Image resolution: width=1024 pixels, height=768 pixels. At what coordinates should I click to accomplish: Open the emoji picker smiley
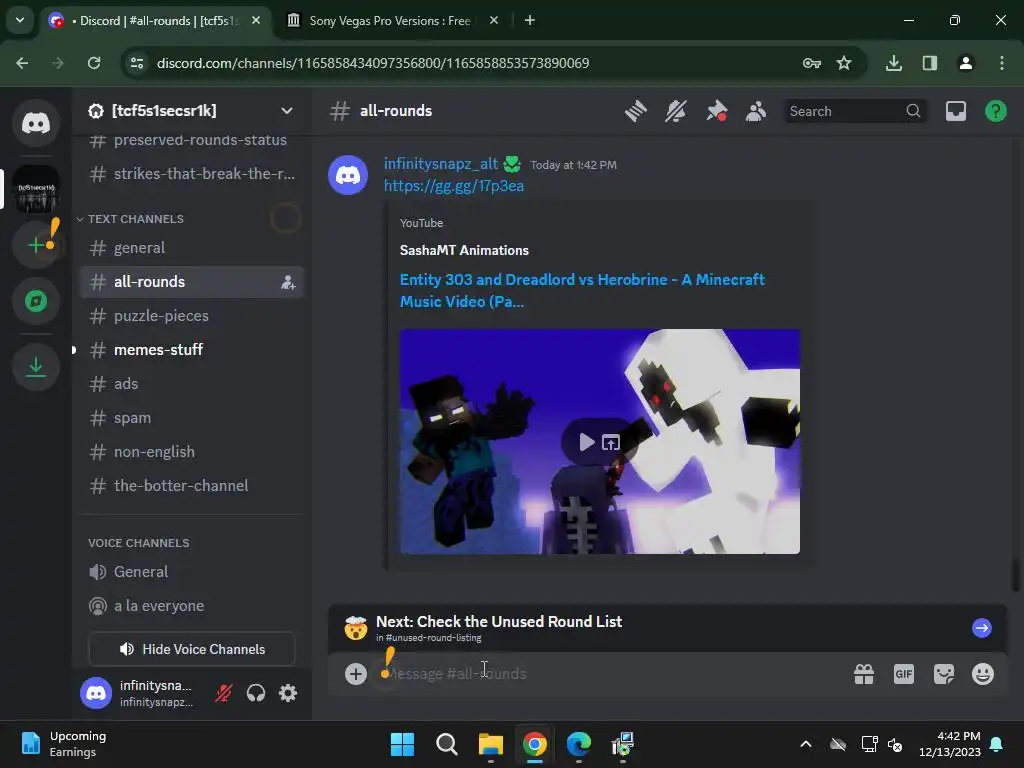pyautogui.click(x=983, y=674)
